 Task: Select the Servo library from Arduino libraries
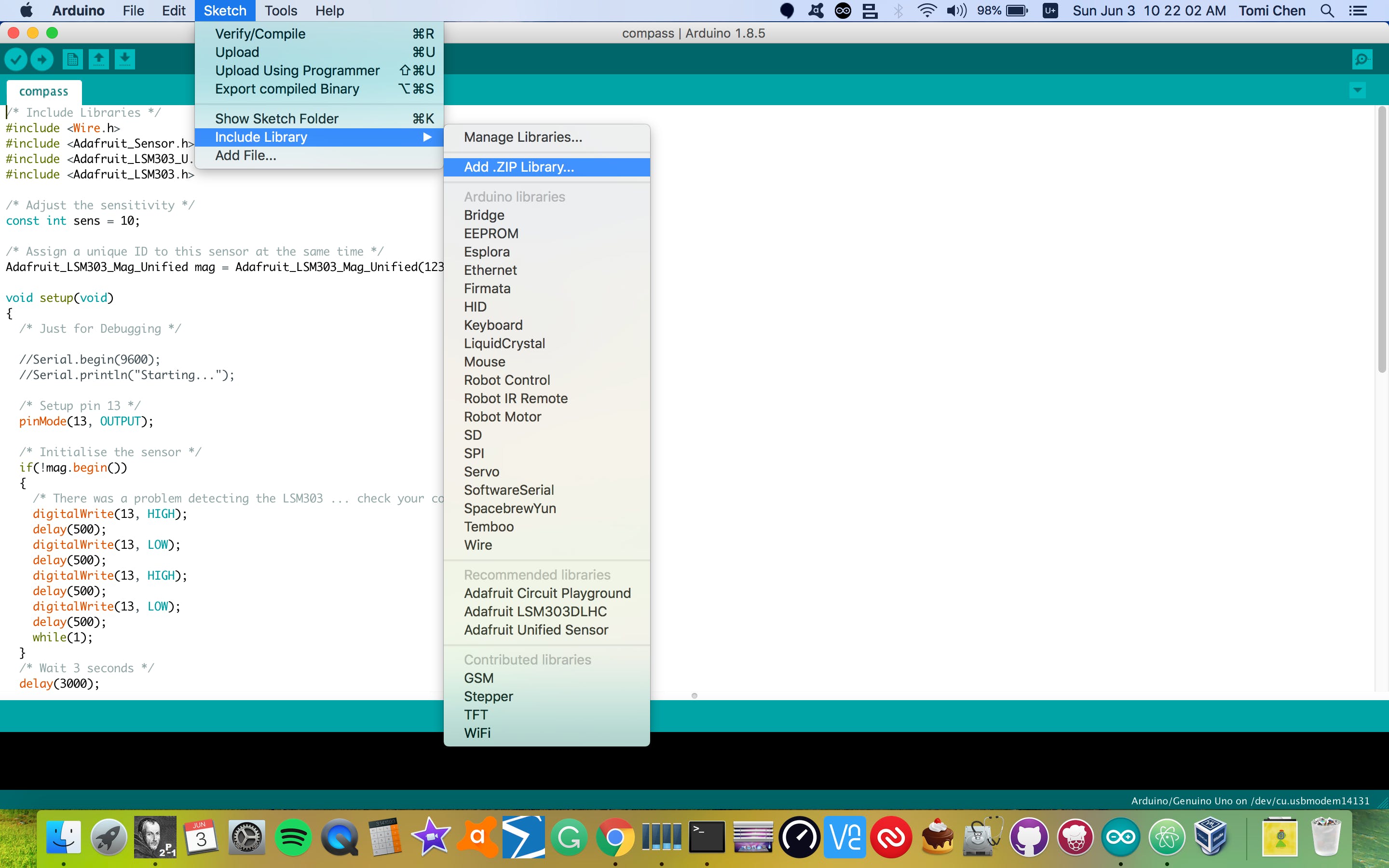point(480,471)
